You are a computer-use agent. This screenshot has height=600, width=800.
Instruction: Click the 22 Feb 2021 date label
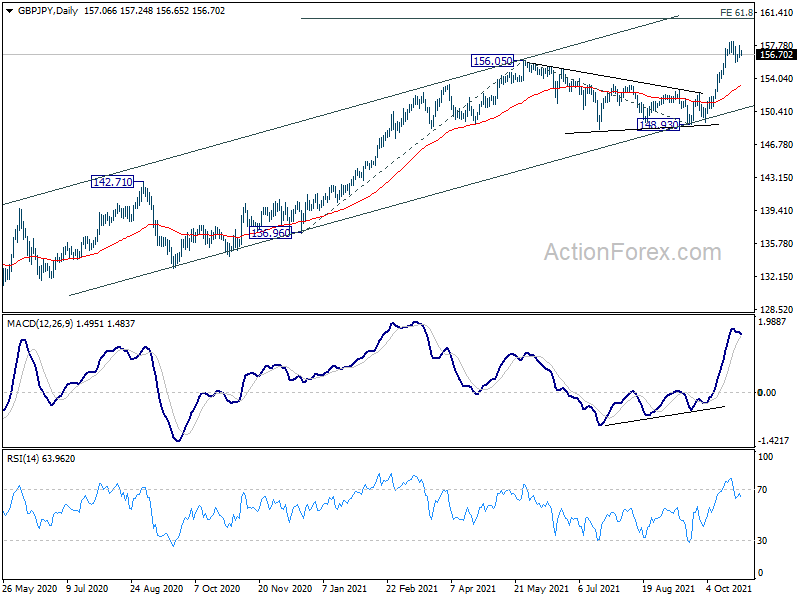pos(412,588)
